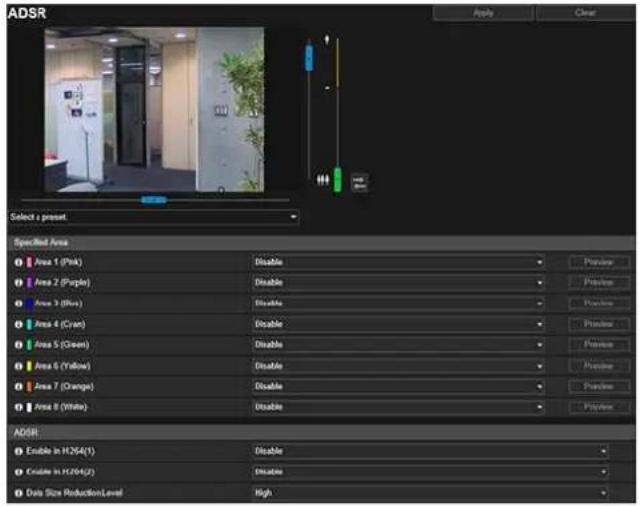This screenshot has width=640, height=506.
Task: Click the ADSR page title
Action: click(27, 13)
